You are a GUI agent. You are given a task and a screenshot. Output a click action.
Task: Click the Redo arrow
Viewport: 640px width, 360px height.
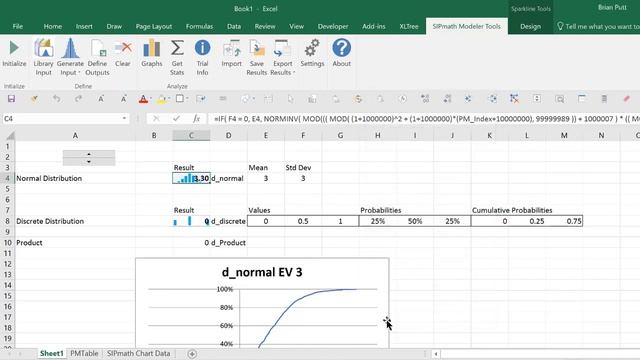click(78, 99)
